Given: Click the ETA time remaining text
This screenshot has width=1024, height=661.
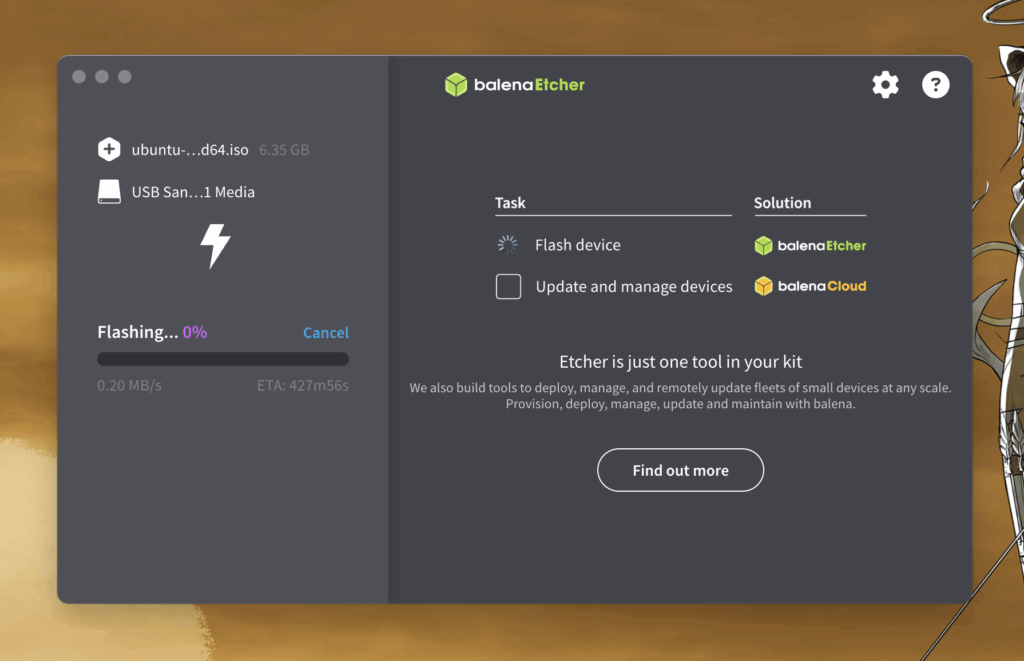Looking at the screenshot, I should tap(302, 385).
